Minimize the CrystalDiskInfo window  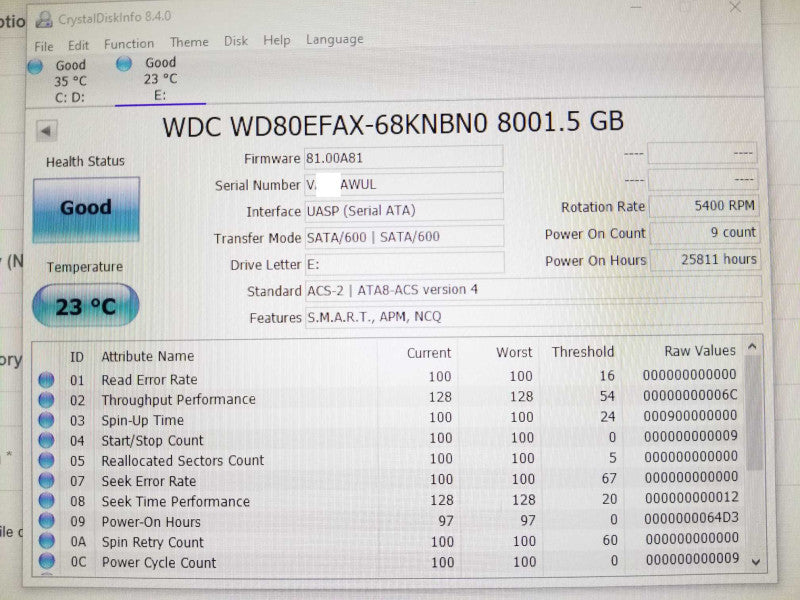[x=636, y=7]
